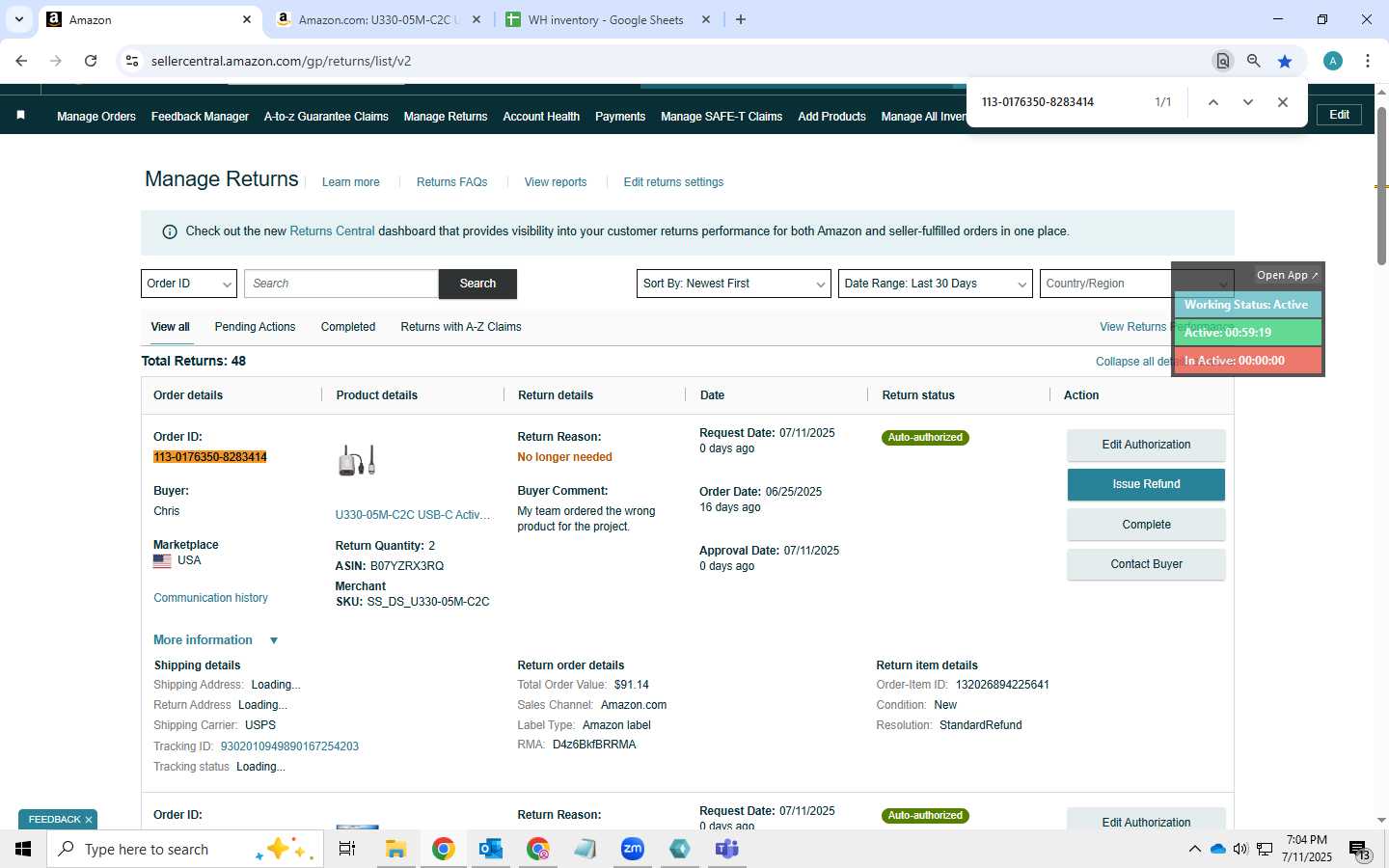
Task: Click the Edit button in nav bar
Action: click(x=1340, y=115)
